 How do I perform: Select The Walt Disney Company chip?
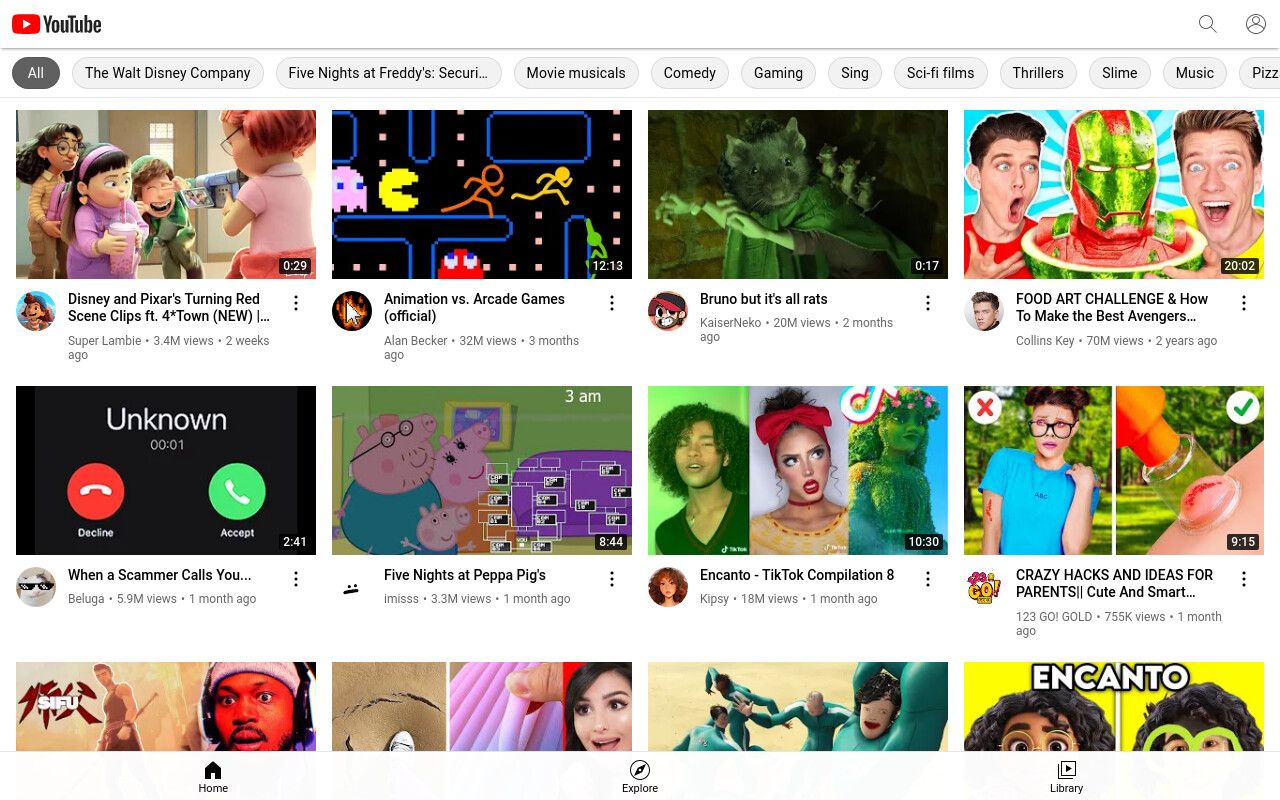(x=168, y=73)
